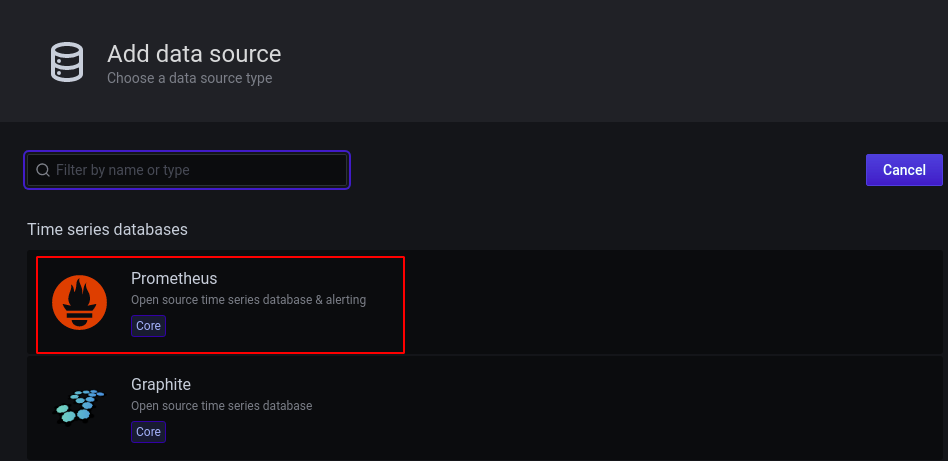
Task: Click Graphite's 'Open source time series database' text
Action: [x=221, y=406]
